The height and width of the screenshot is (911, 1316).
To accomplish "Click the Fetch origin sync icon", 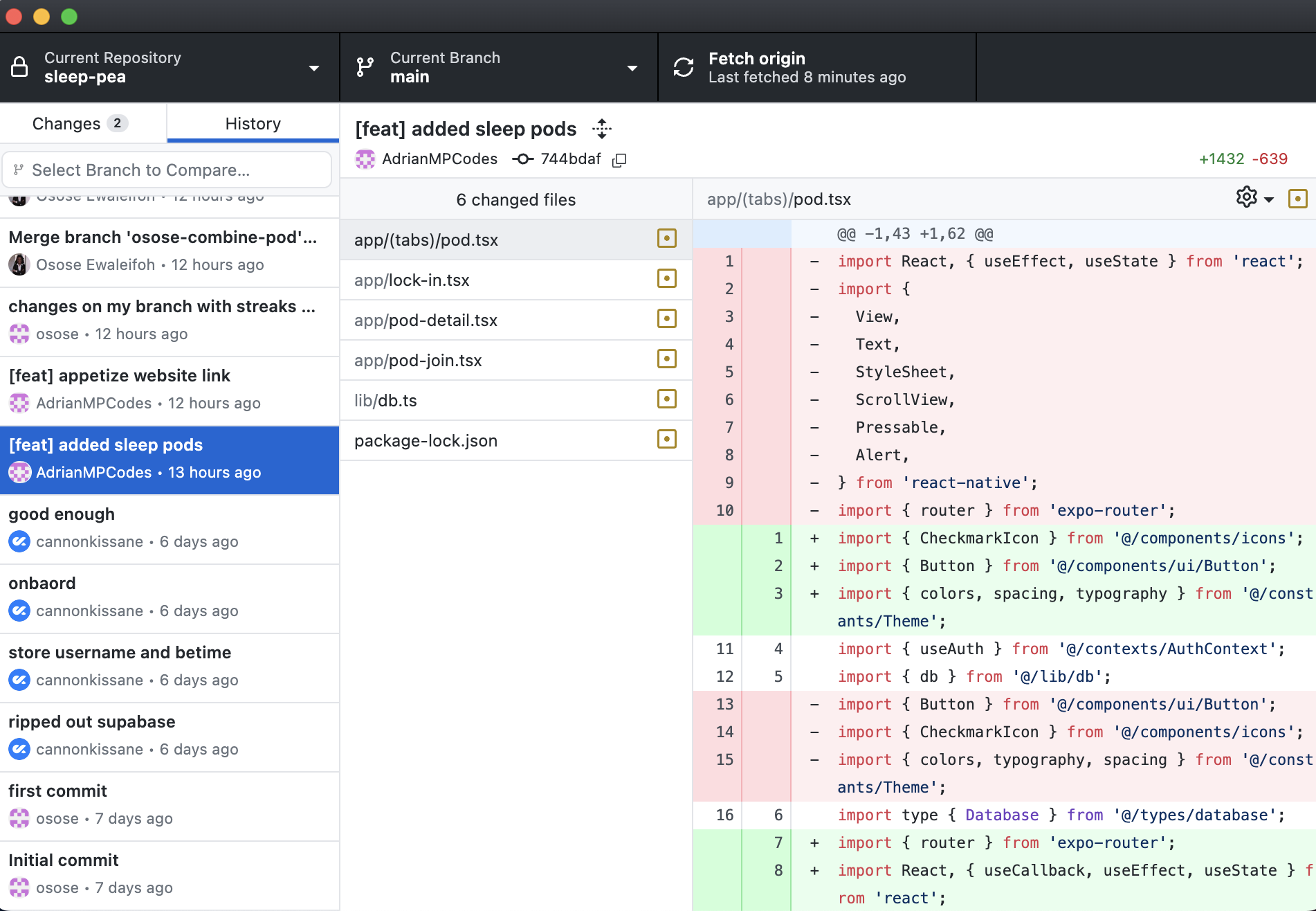I will pos(684,68).
